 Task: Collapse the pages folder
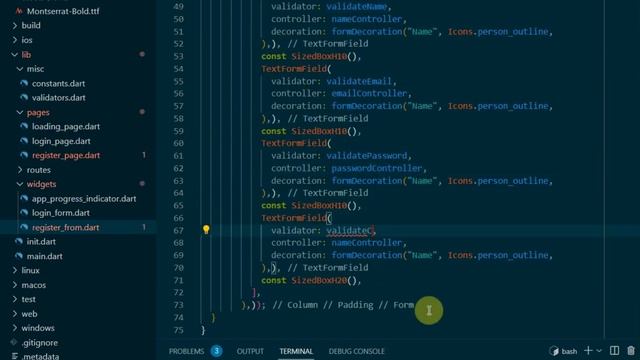(x=38, y=112)
